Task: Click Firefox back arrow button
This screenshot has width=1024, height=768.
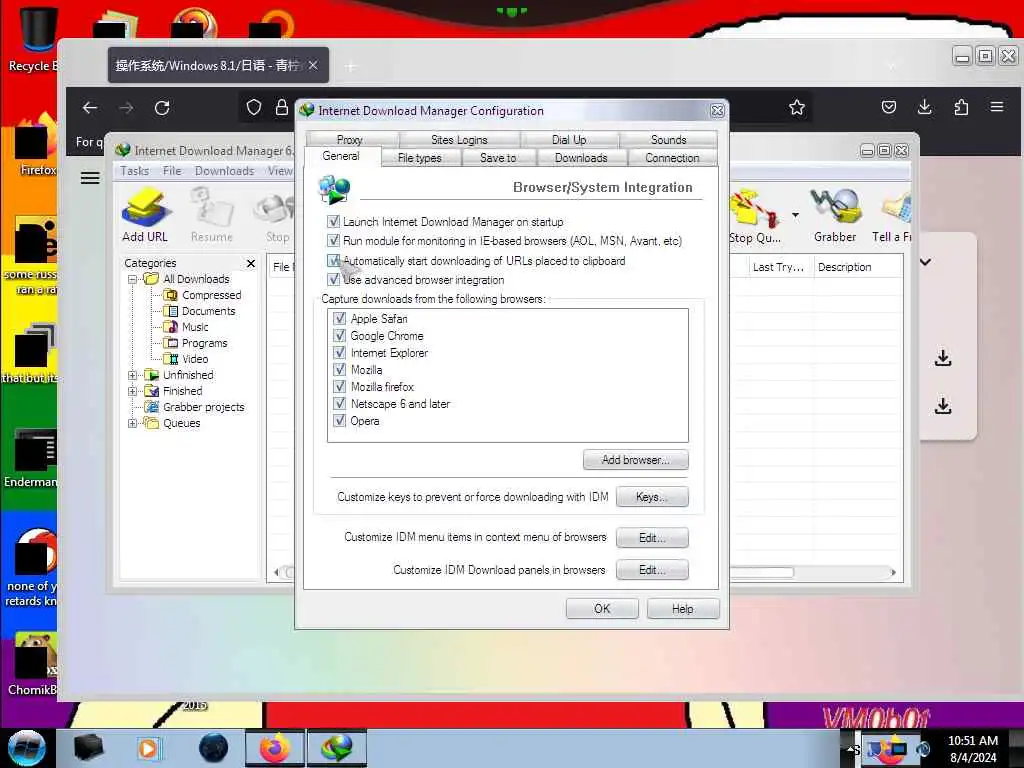Action: pos(90,108)
